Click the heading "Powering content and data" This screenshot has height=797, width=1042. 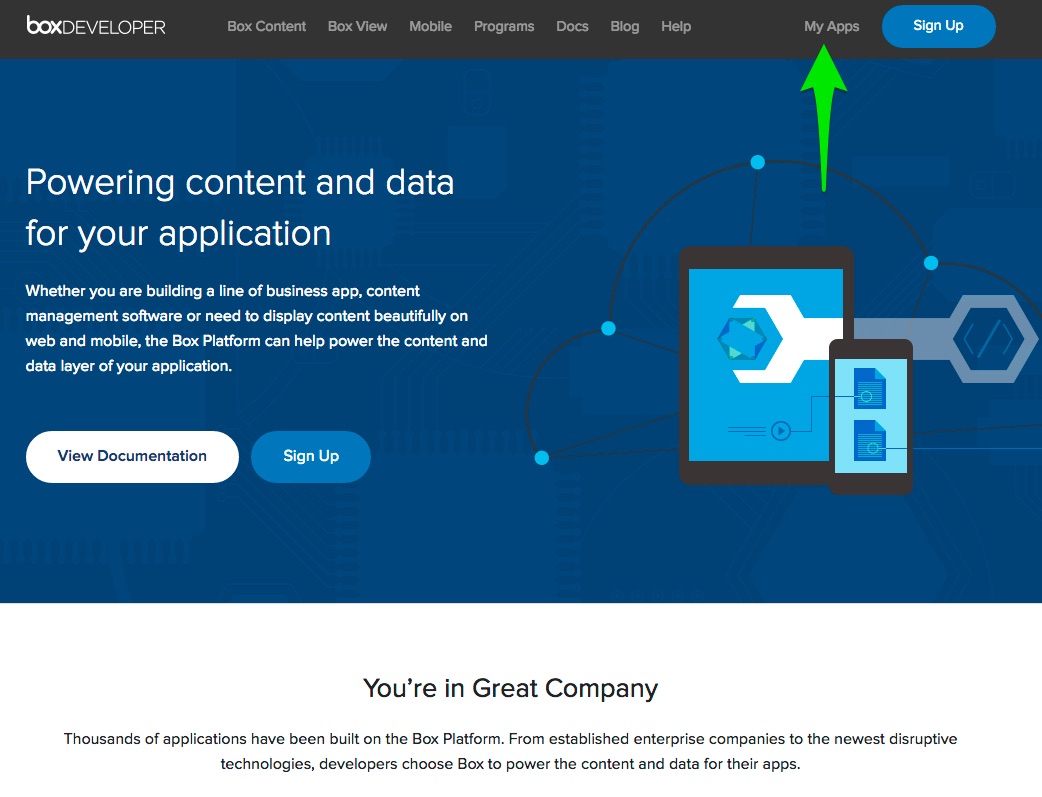pos(240,207)
